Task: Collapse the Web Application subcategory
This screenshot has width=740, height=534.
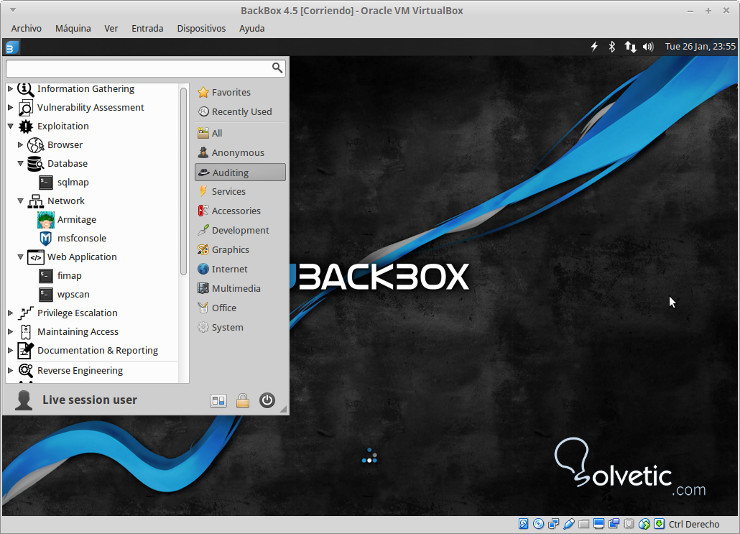Action: pyautogui.click(x=20, y=257)
